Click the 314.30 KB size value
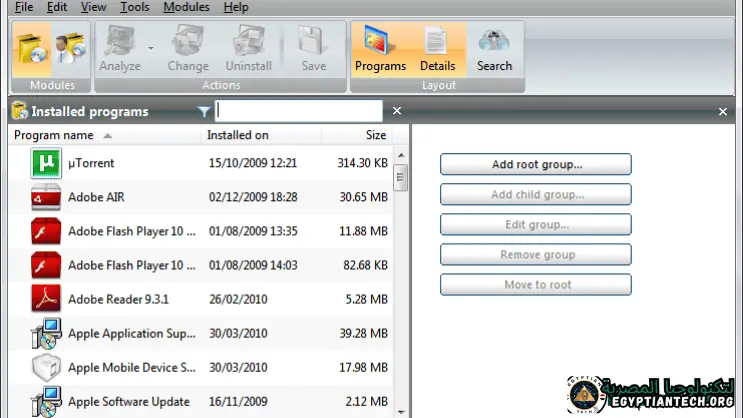 point(362,163)
